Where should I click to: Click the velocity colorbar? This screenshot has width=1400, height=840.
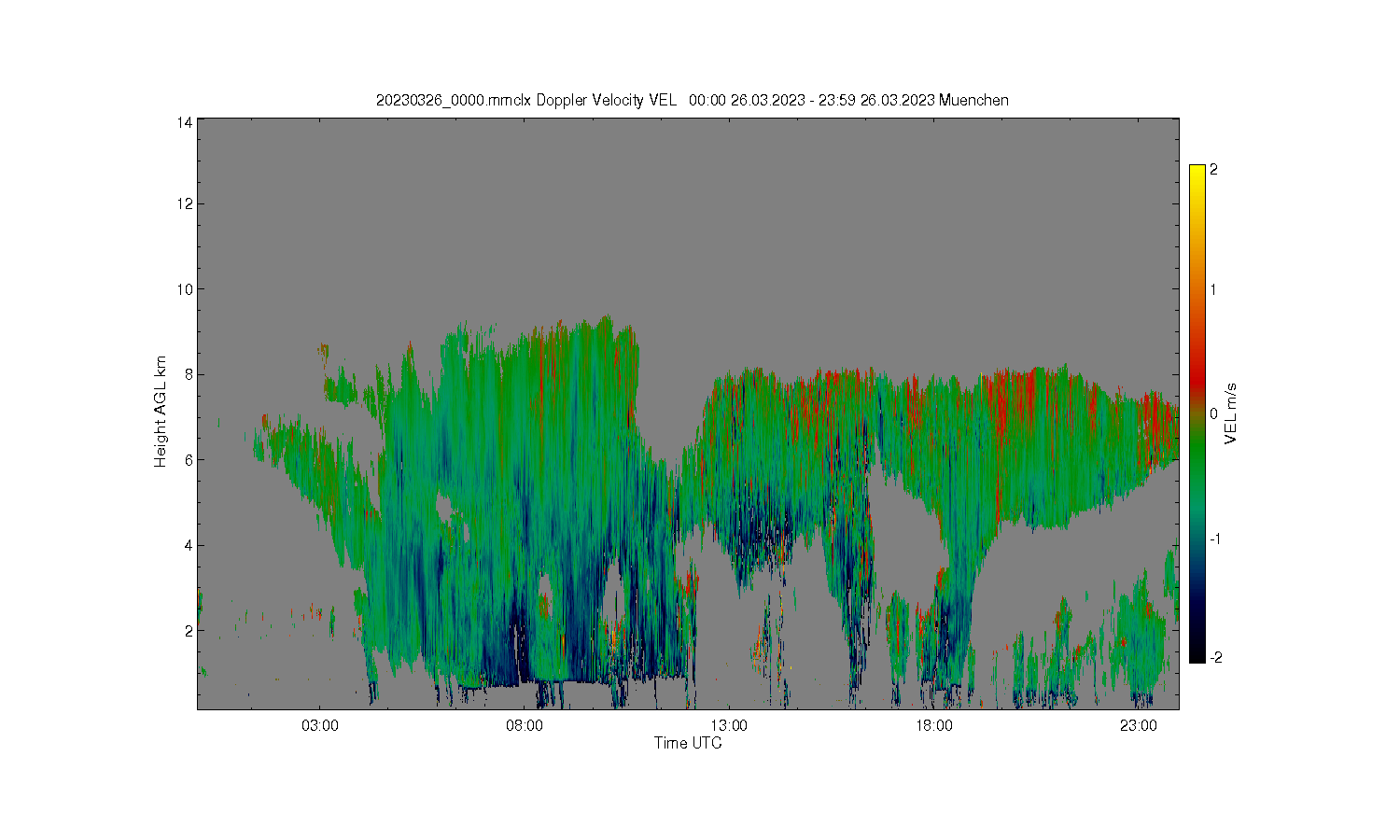1197,413
